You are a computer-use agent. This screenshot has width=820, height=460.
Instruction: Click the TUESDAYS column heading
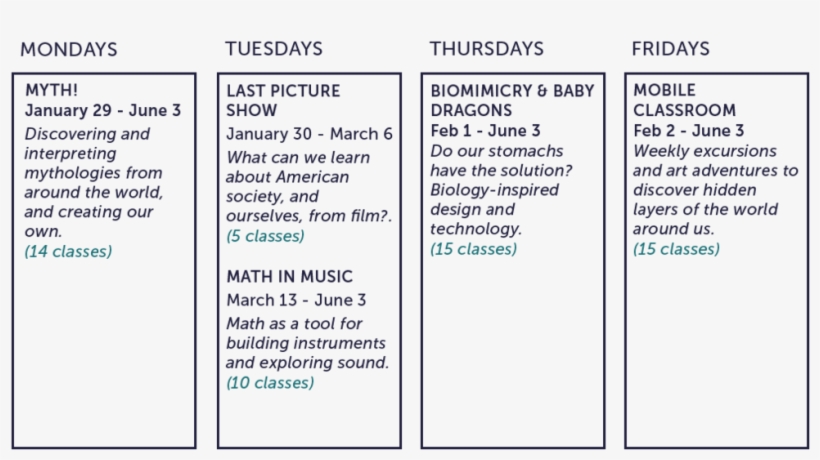coord(274,49)
